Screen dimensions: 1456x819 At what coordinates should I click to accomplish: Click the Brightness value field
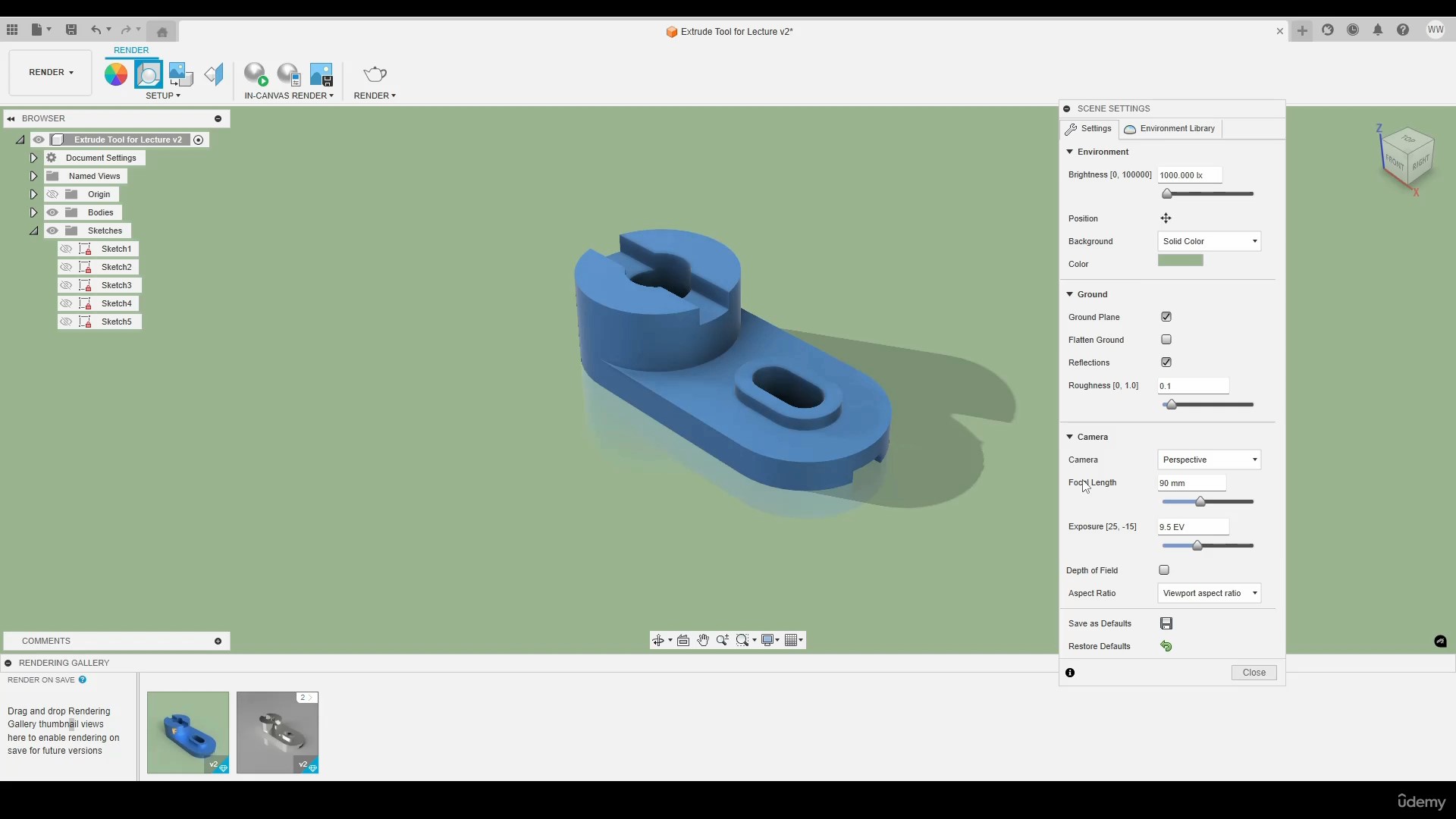click(x=1189, y=175)
